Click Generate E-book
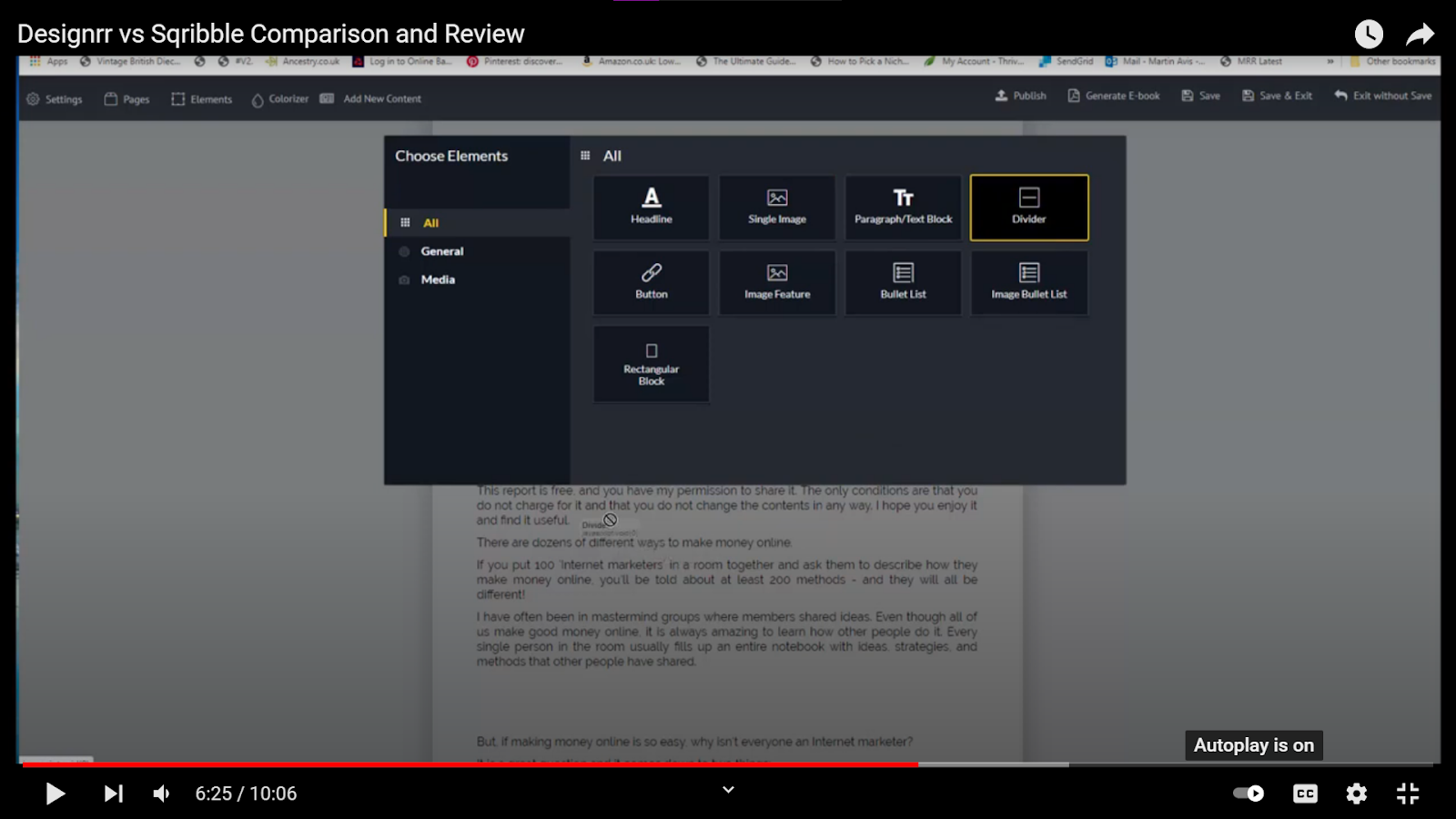1456x819 pixels. click(x=1114, y=96)
